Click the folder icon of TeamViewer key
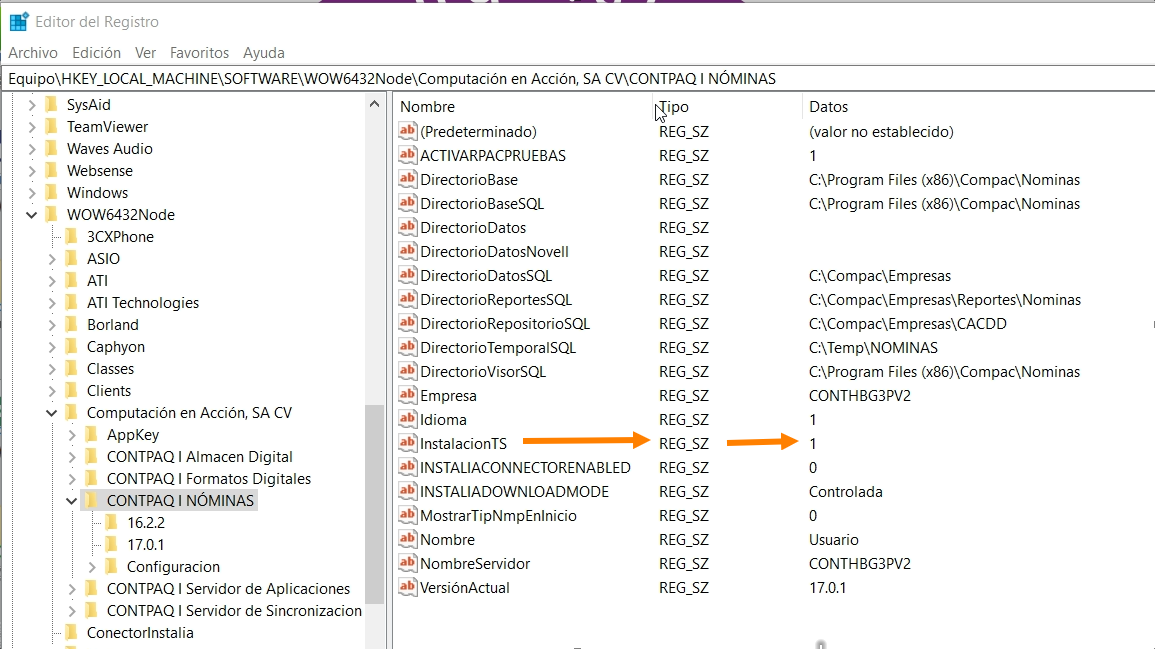 coord(51,127)
